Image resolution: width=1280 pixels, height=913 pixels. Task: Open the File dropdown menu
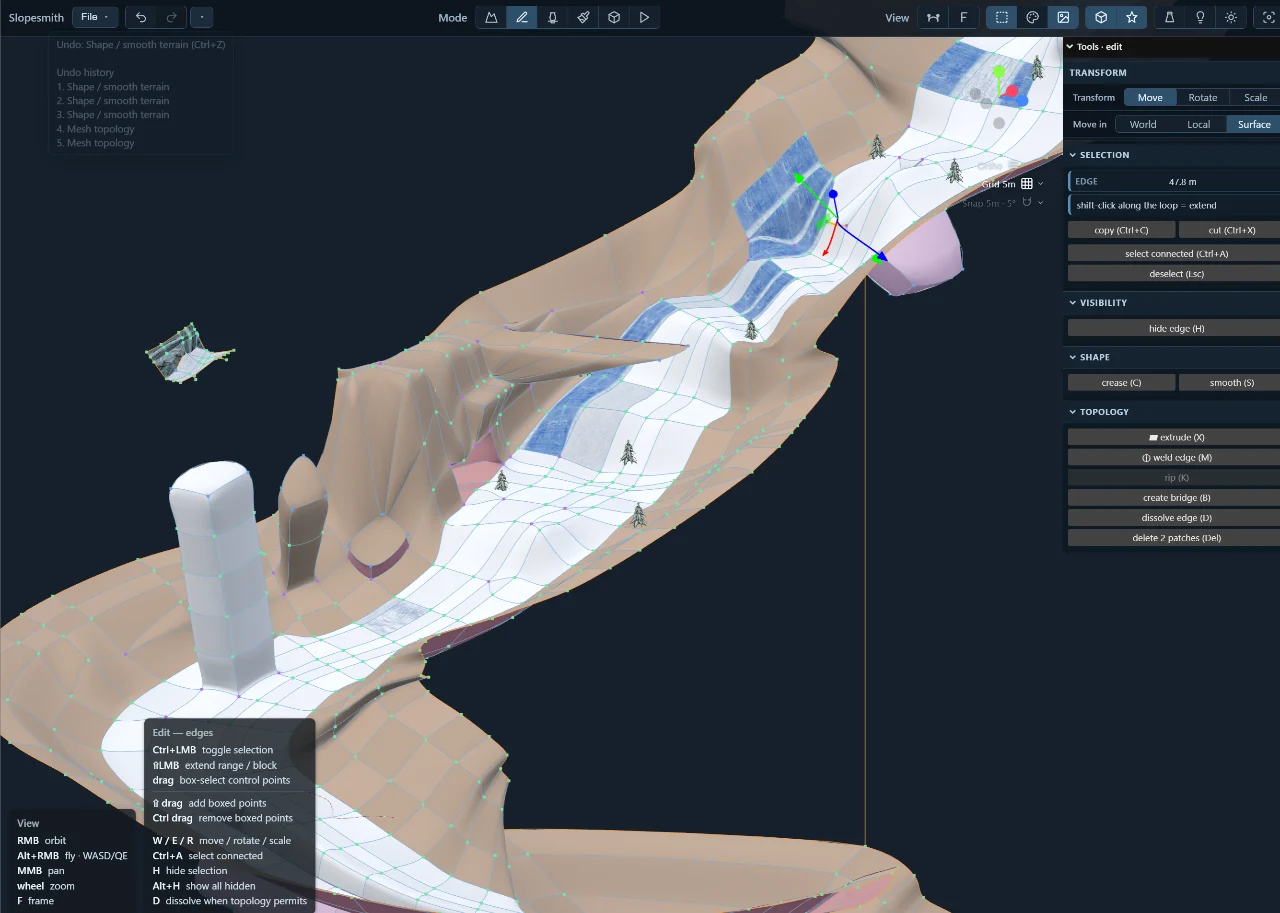pyautogui.click(x=95, y=17)
